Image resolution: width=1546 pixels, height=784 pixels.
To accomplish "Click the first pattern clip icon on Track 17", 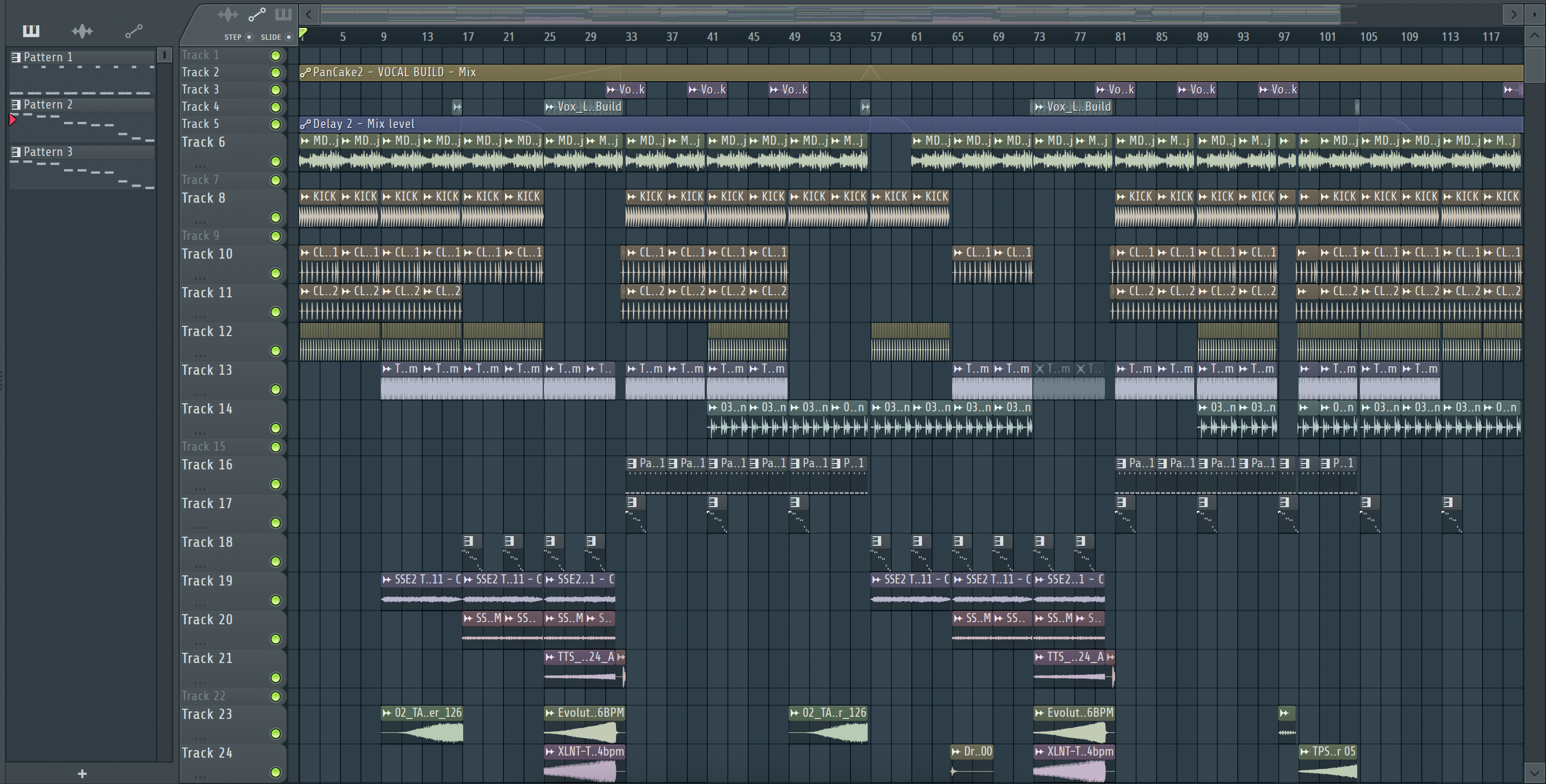I will point(632,502).
